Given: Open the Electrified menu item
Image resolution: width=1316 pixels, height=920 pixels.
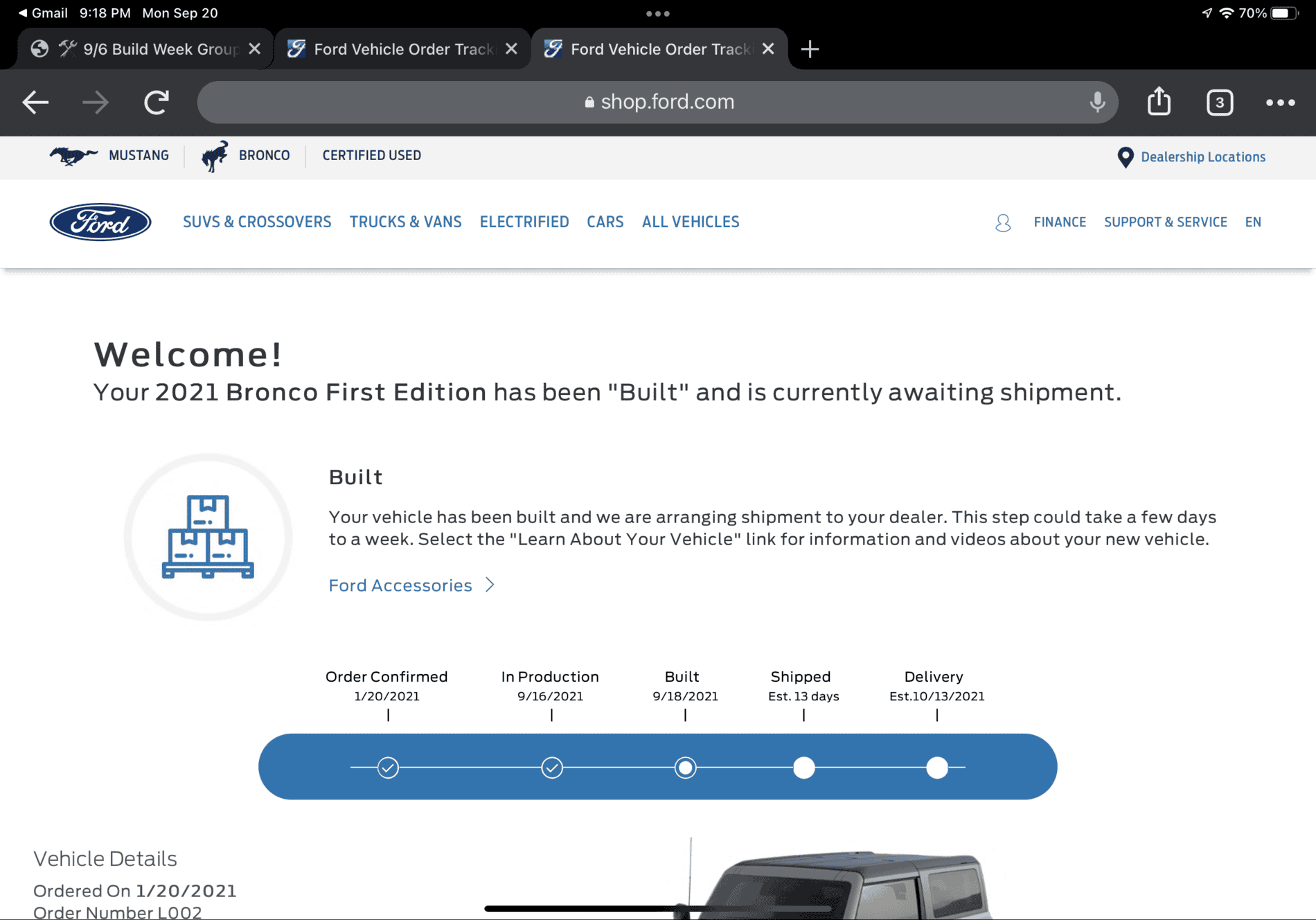Looking at the screenshot, I should point(524,222).
